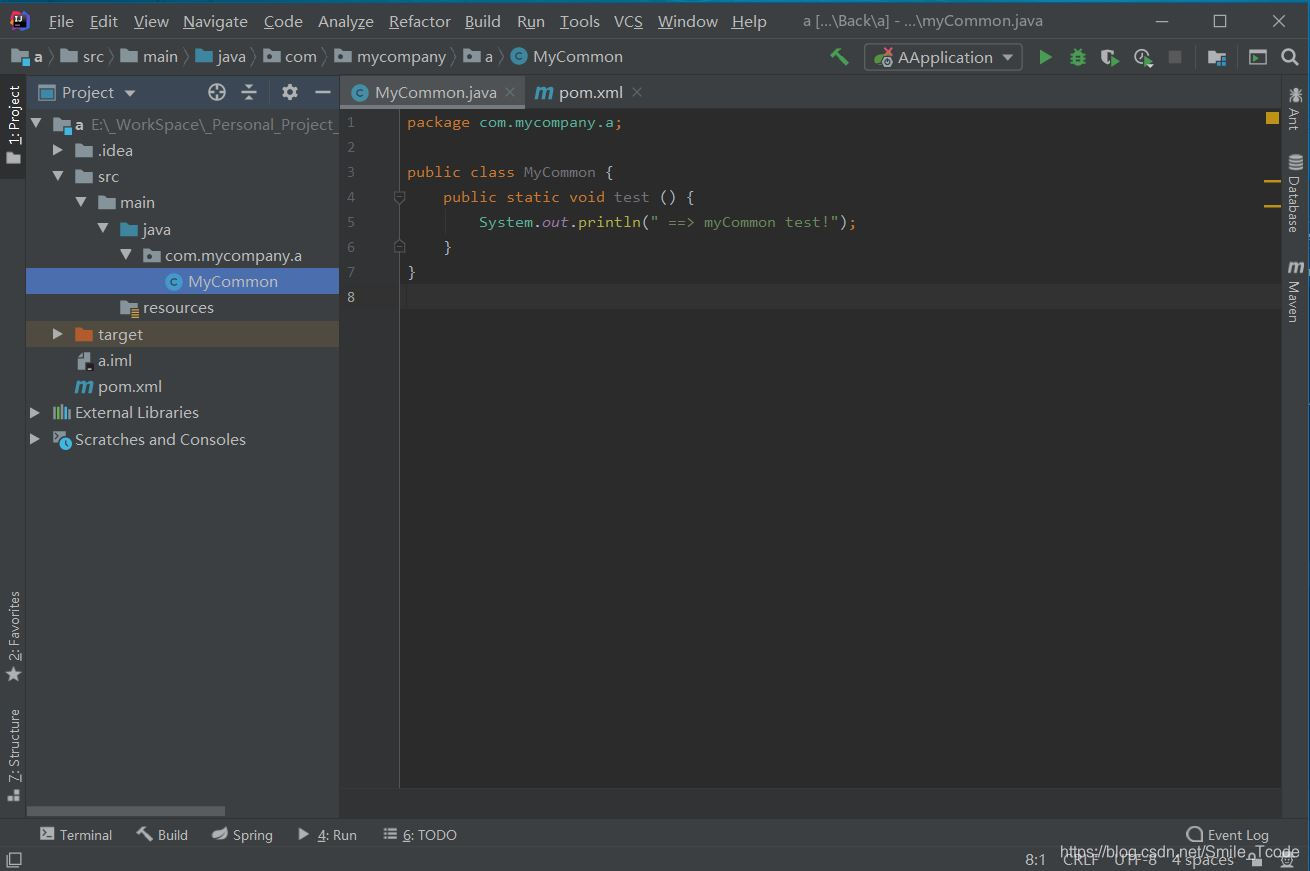Viewport: 1310px width, 871px height.
Task: Toggle the 1: Project tool window tab
Action: point(14,125)
